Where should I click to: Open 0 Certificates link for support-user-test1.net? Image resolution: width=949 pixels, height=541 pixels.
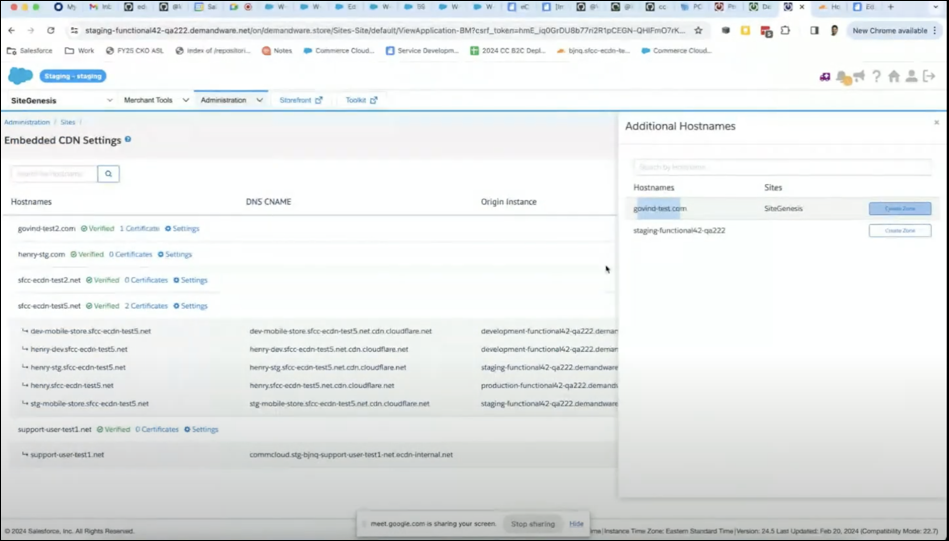click(157, 430)
